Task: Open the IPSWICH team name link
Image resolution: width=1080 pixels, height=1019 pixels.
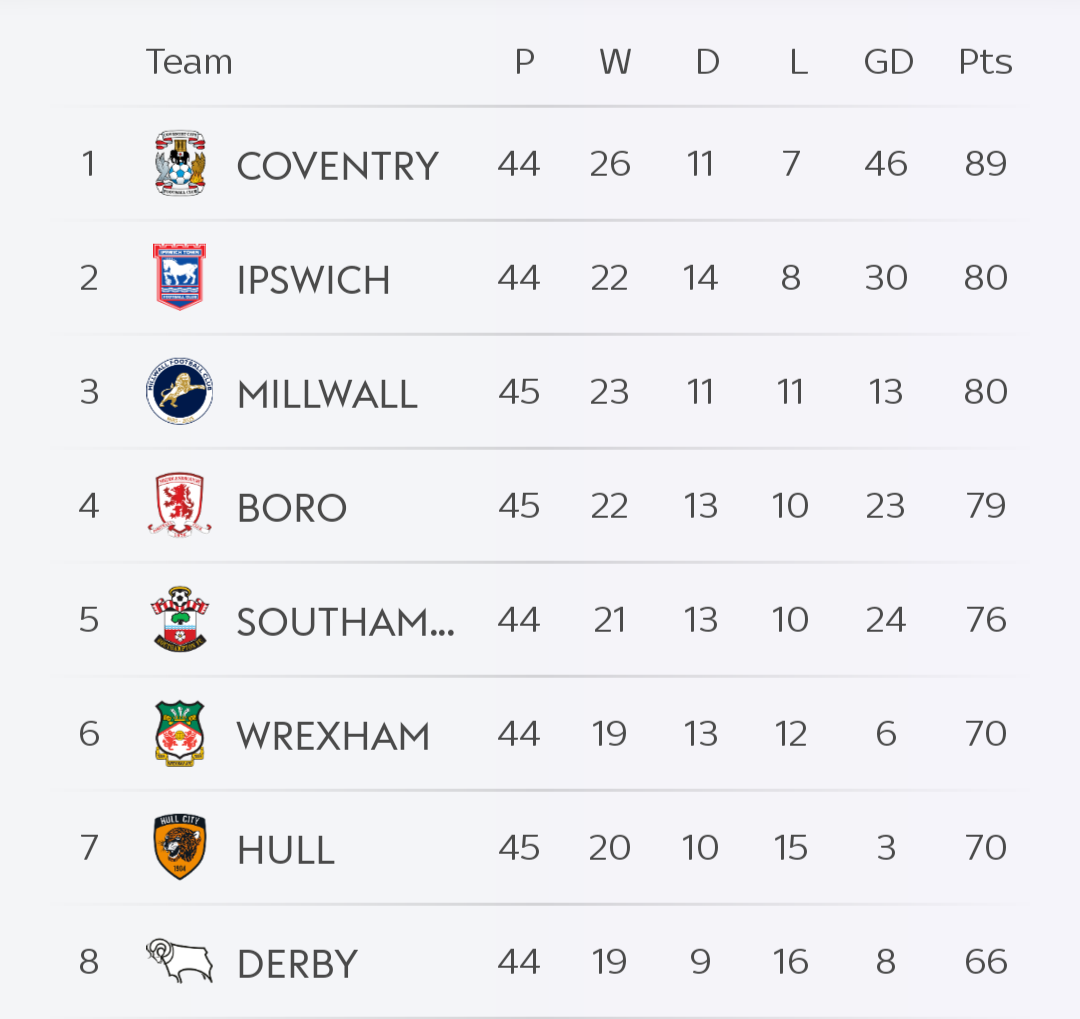Action: 313,280
